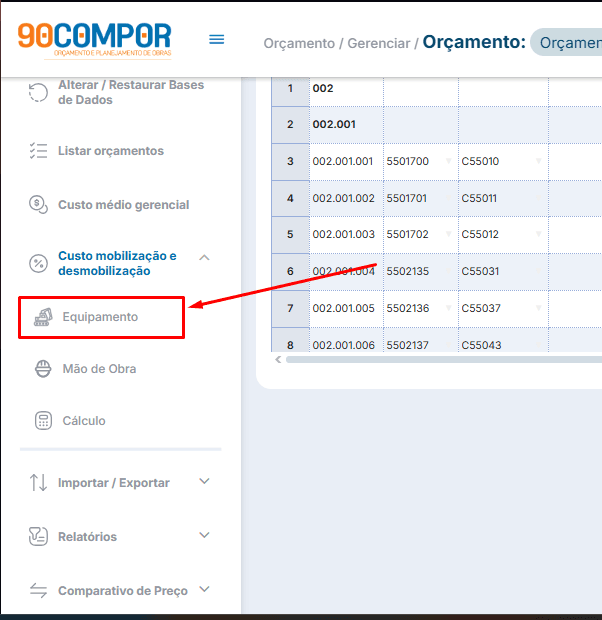Open dropdown arrow in cell 5502136
The width and height of the screenshot is (602, 620).
(x=449, y=308)
